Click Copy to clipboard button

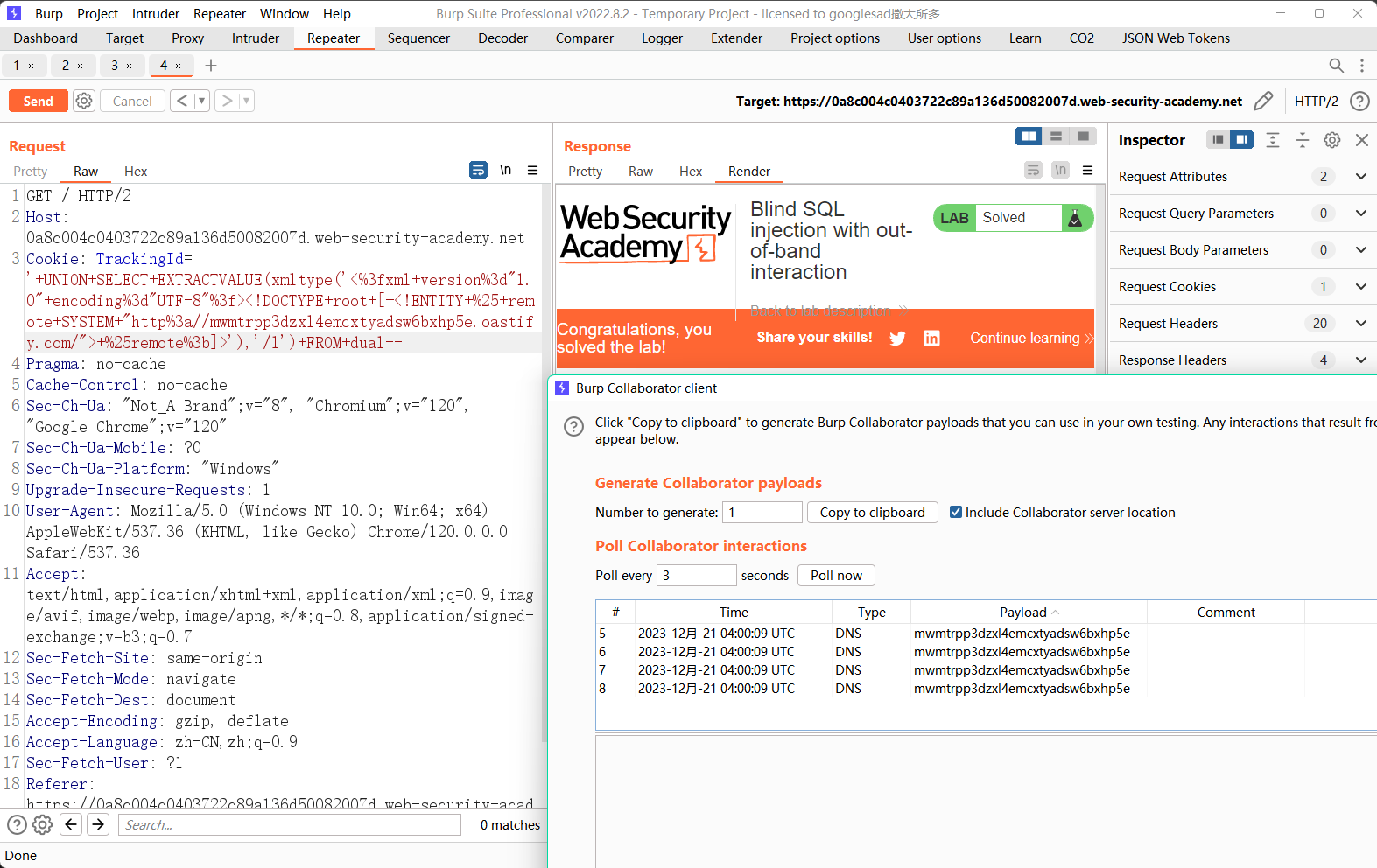pyautogui.click(x=872, y=513)
